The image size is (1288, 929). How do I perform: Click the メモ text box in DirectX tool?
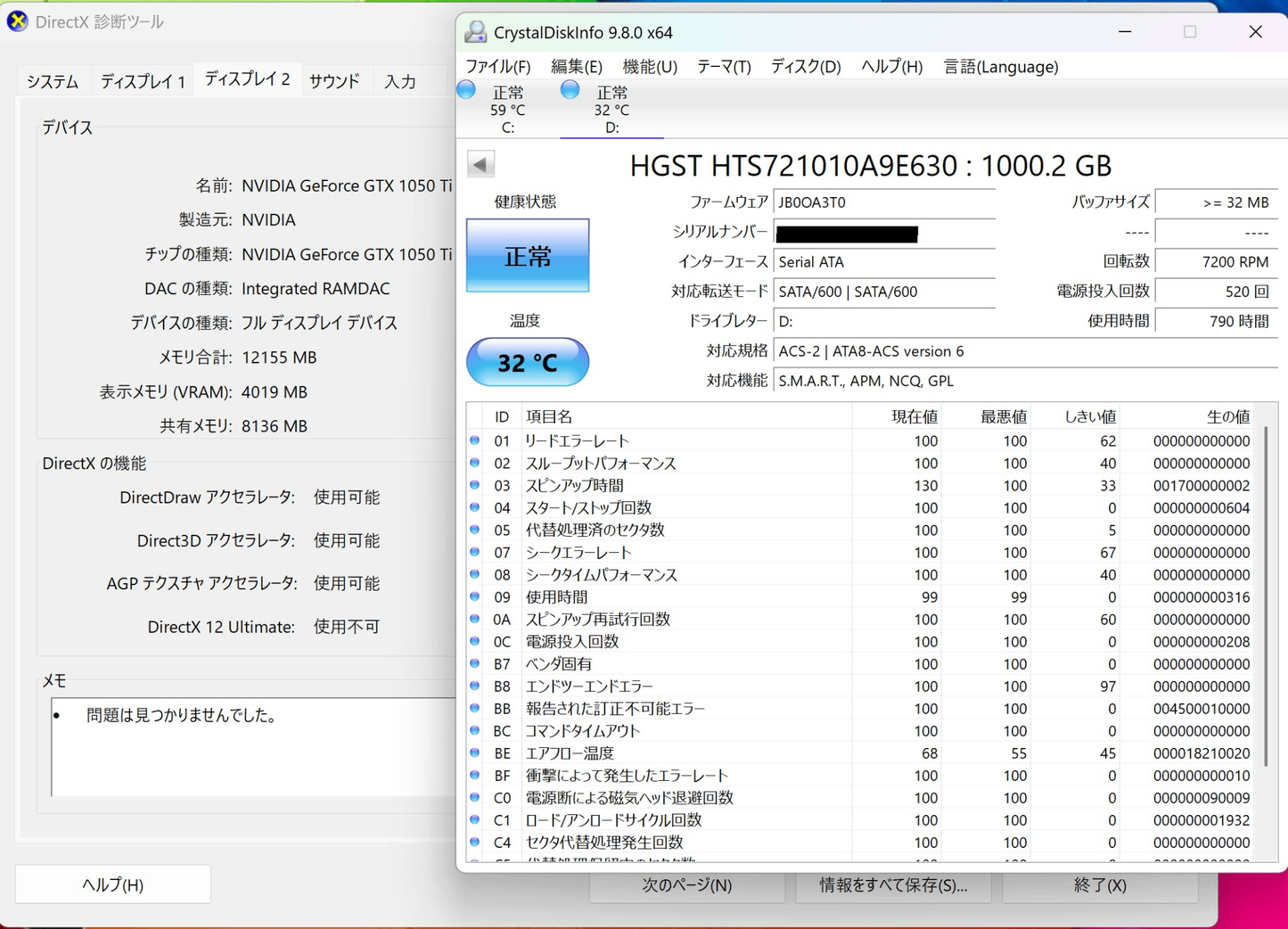[x=254, y=747]
